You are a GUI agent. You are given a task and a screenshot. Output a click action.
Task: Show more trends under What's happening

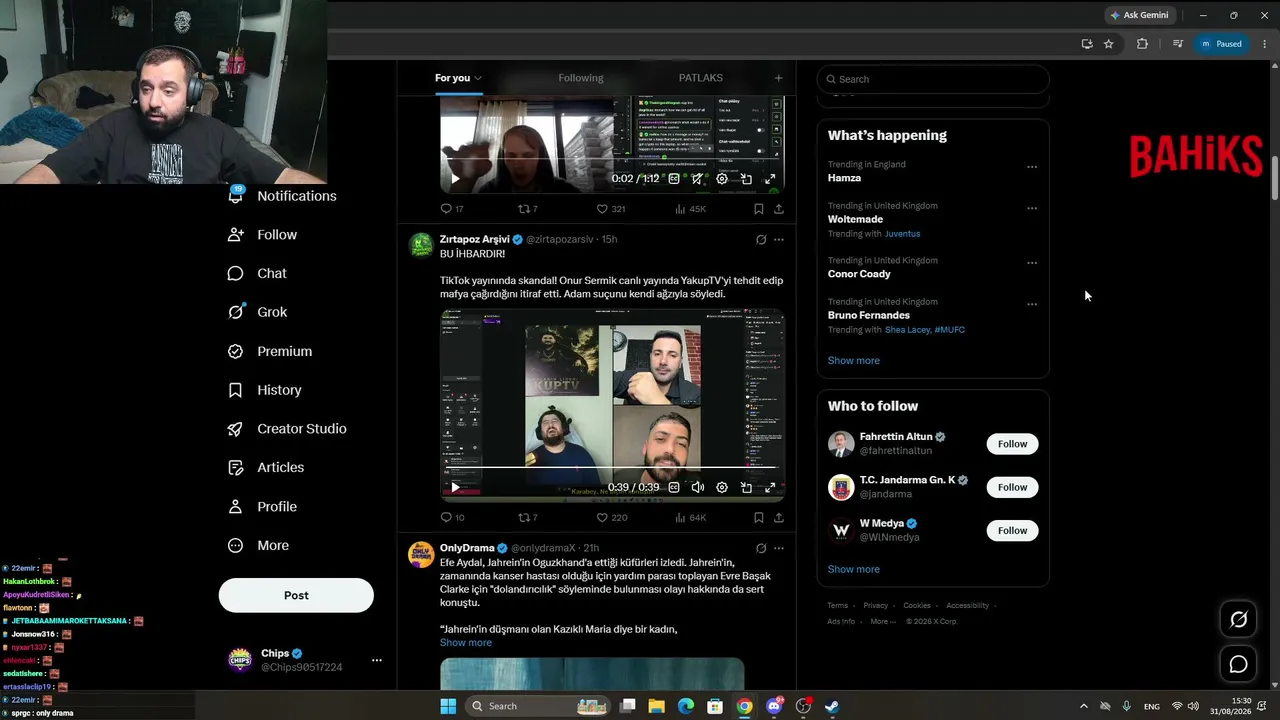[x=854, y=360]
